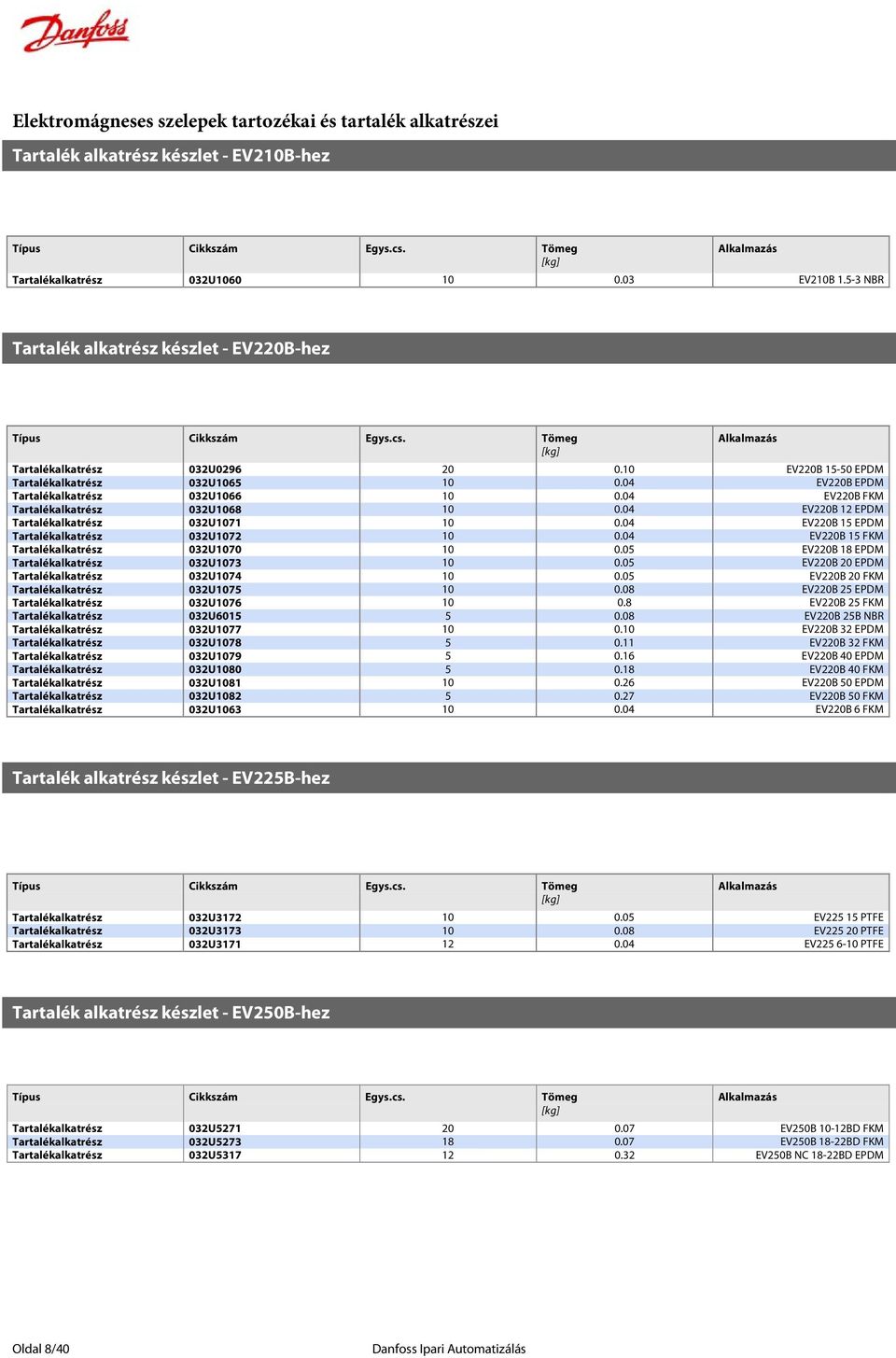Select part number 032U1079
This screenshot has width=896, height=1358.
[x=215, y=656]
